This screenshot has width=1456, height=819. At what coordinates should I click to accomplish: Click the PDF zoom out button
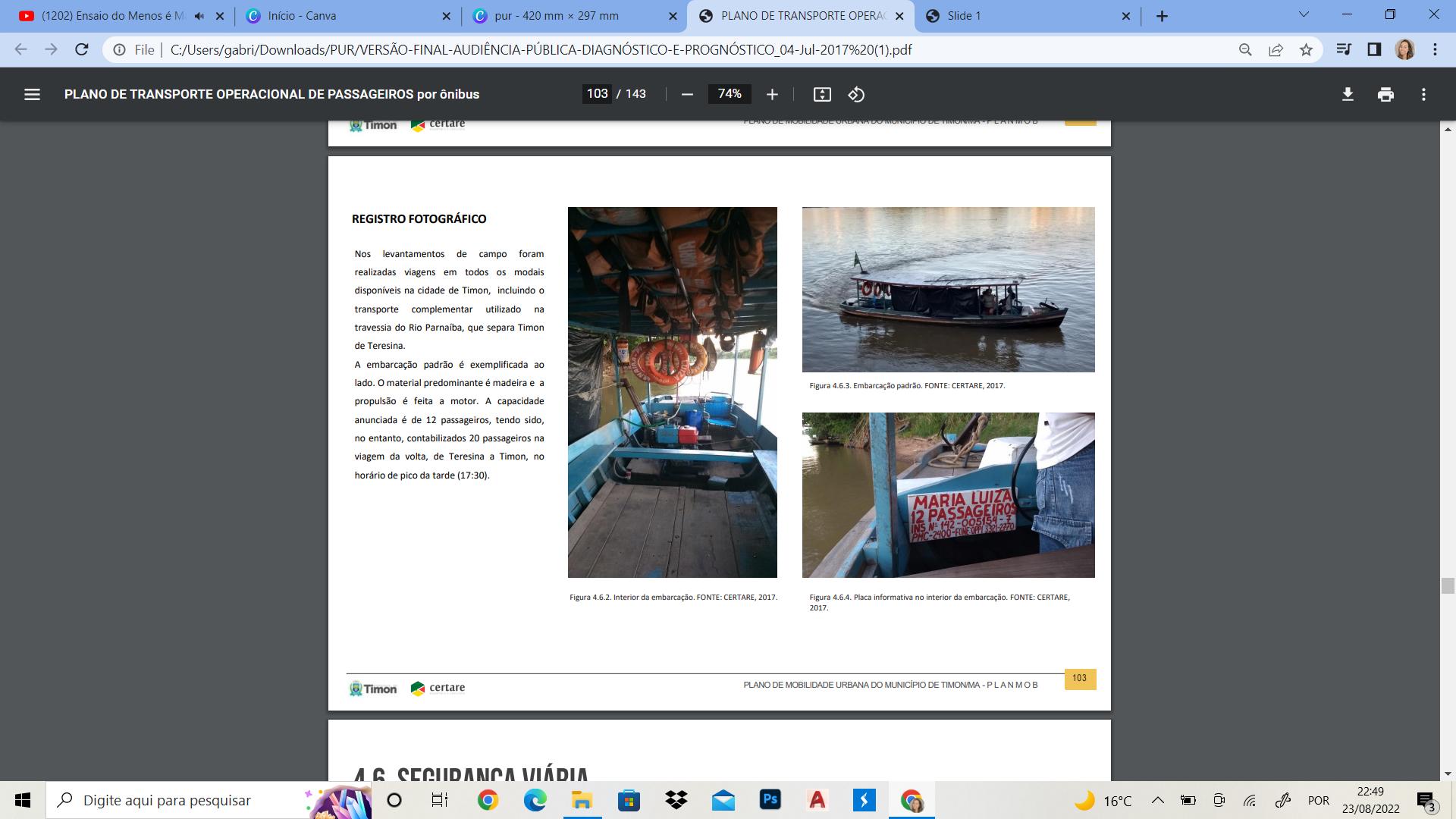(x=687, y=95)
